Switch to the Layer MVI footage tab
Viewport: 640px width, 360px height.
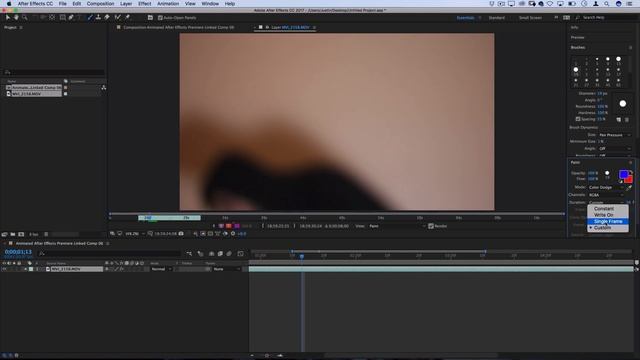click(x=290, y=27)
